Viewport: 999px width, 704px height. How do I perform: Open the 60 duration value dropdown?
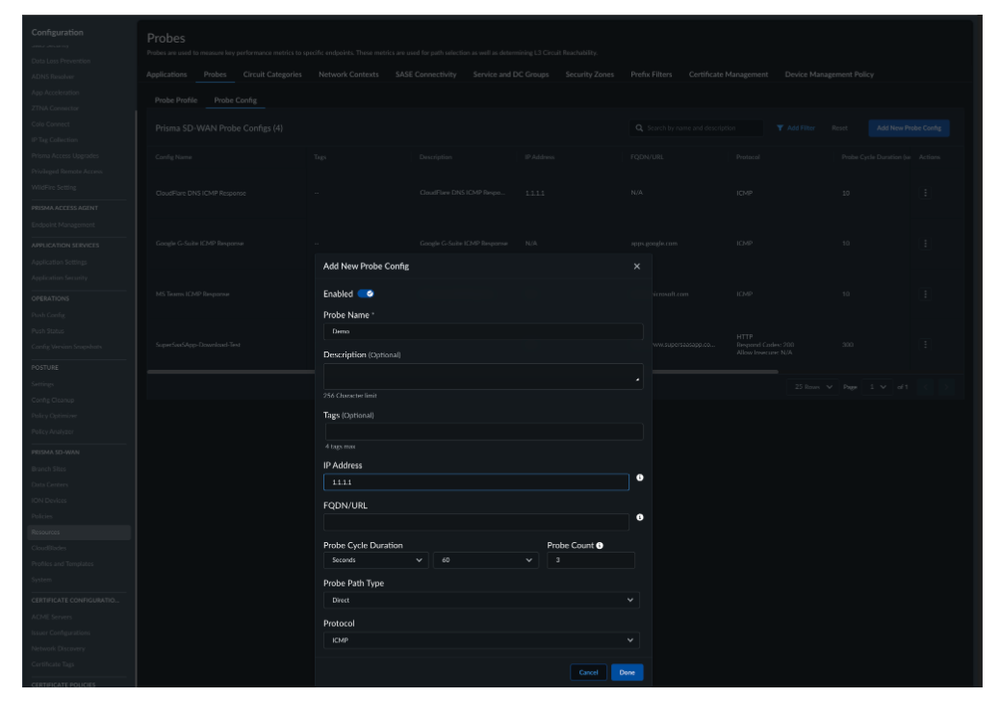pyautogui.click(x=486, y=560)
